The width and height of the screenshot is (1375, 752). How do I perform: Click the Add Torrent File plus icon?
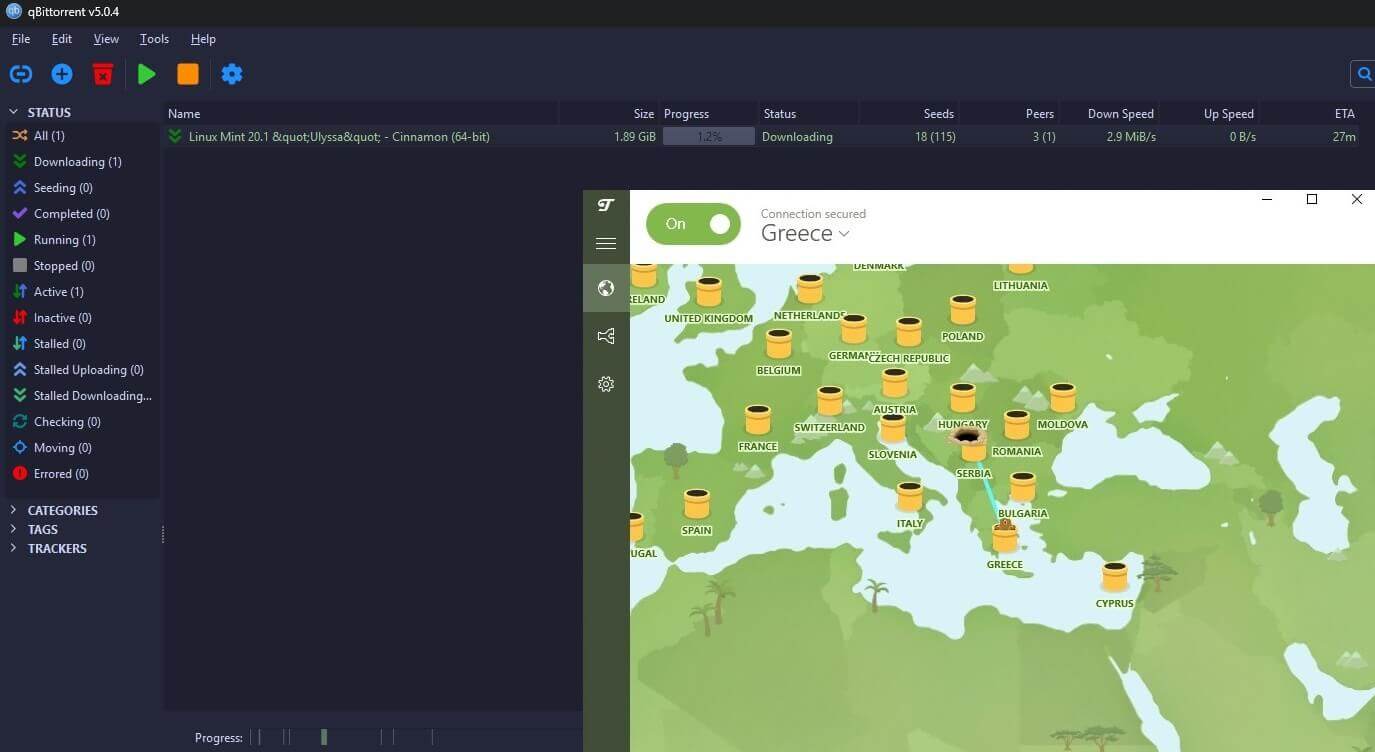point(62,74)
